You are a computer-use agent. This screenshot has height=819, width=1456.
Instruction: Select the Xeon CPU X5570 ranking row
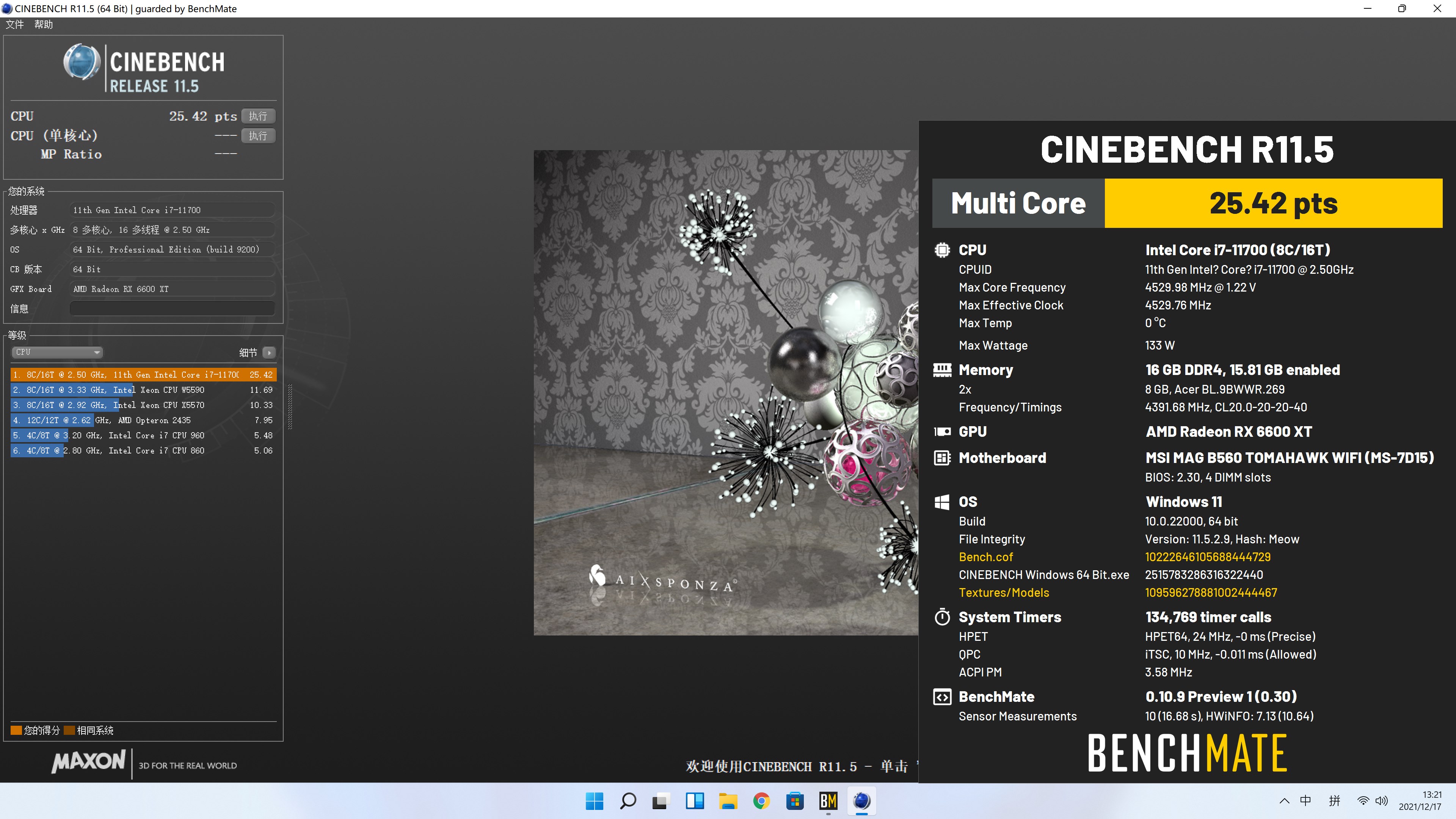pos(143,405)
